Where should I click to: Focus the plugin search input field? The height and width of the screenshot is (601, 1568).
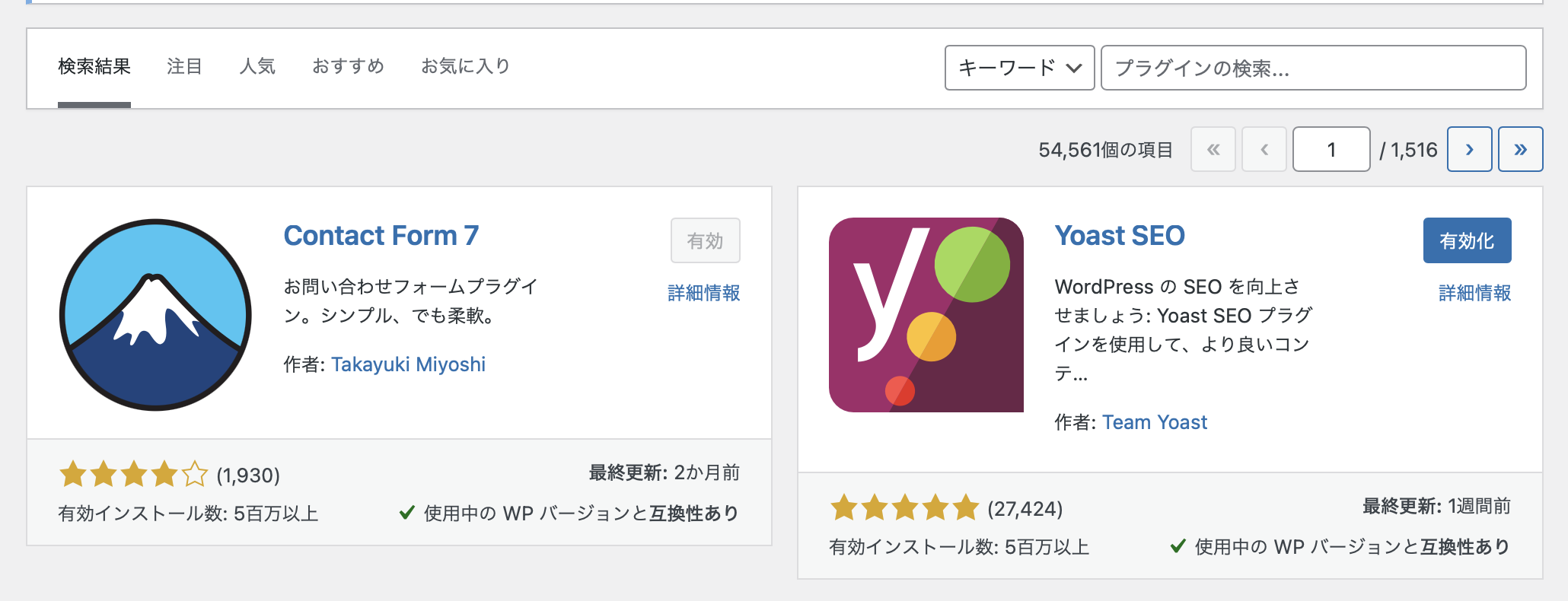(x=1313, y=68)
